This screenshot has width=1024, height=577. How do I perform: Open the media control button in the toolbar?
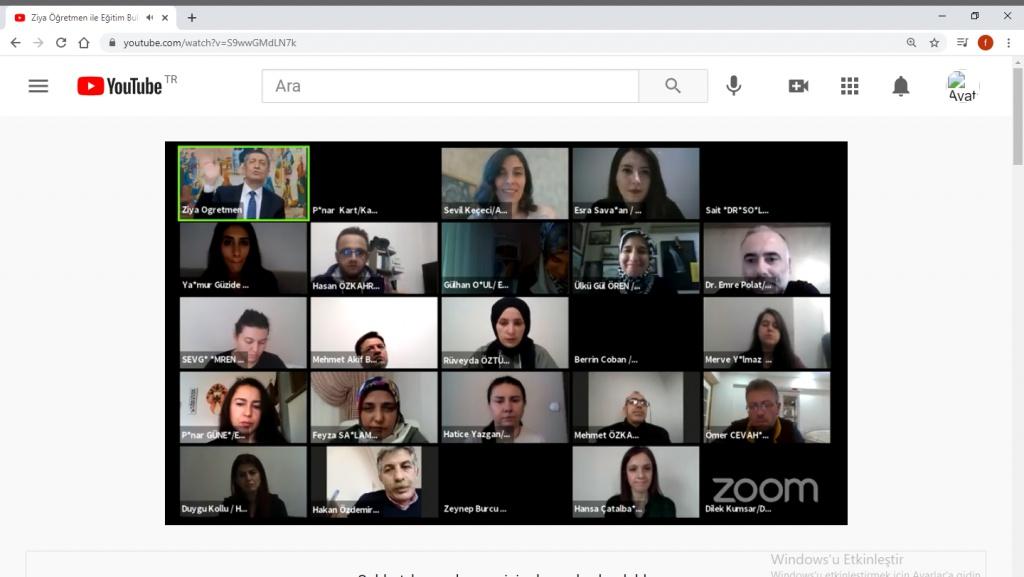pos(962,43)
